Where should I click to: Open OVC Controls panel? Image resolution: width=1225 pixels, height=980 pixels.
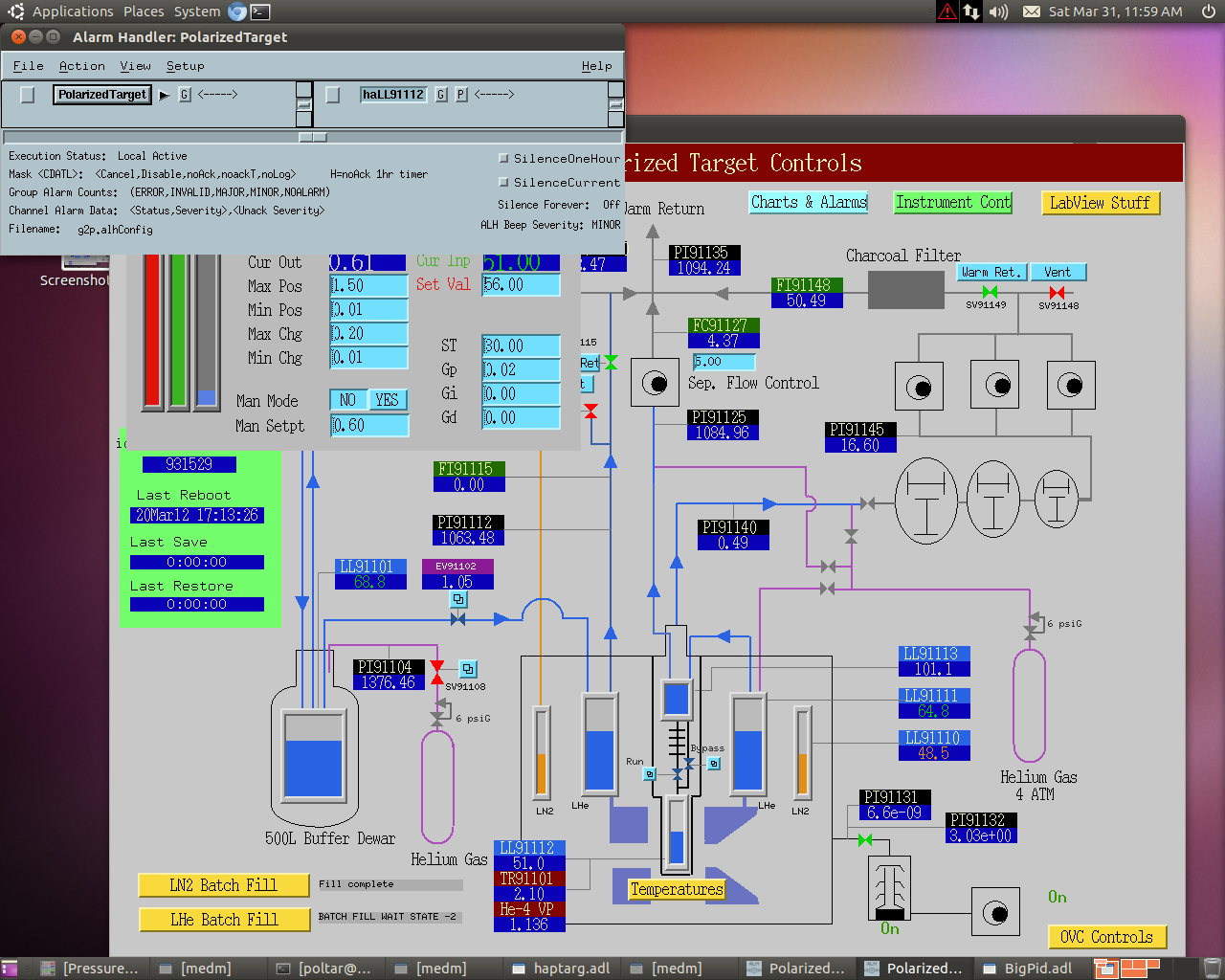1107,937
